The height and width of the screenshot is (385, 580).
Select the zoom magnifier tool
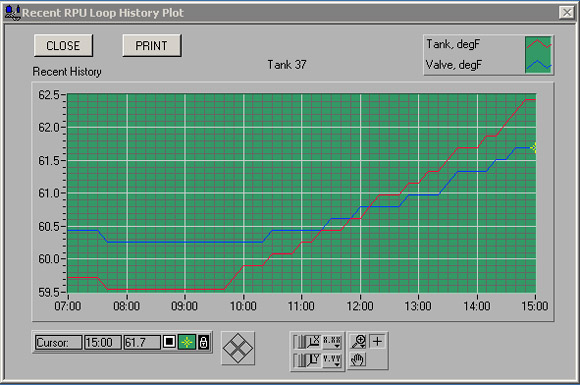[x=358, y=341]
